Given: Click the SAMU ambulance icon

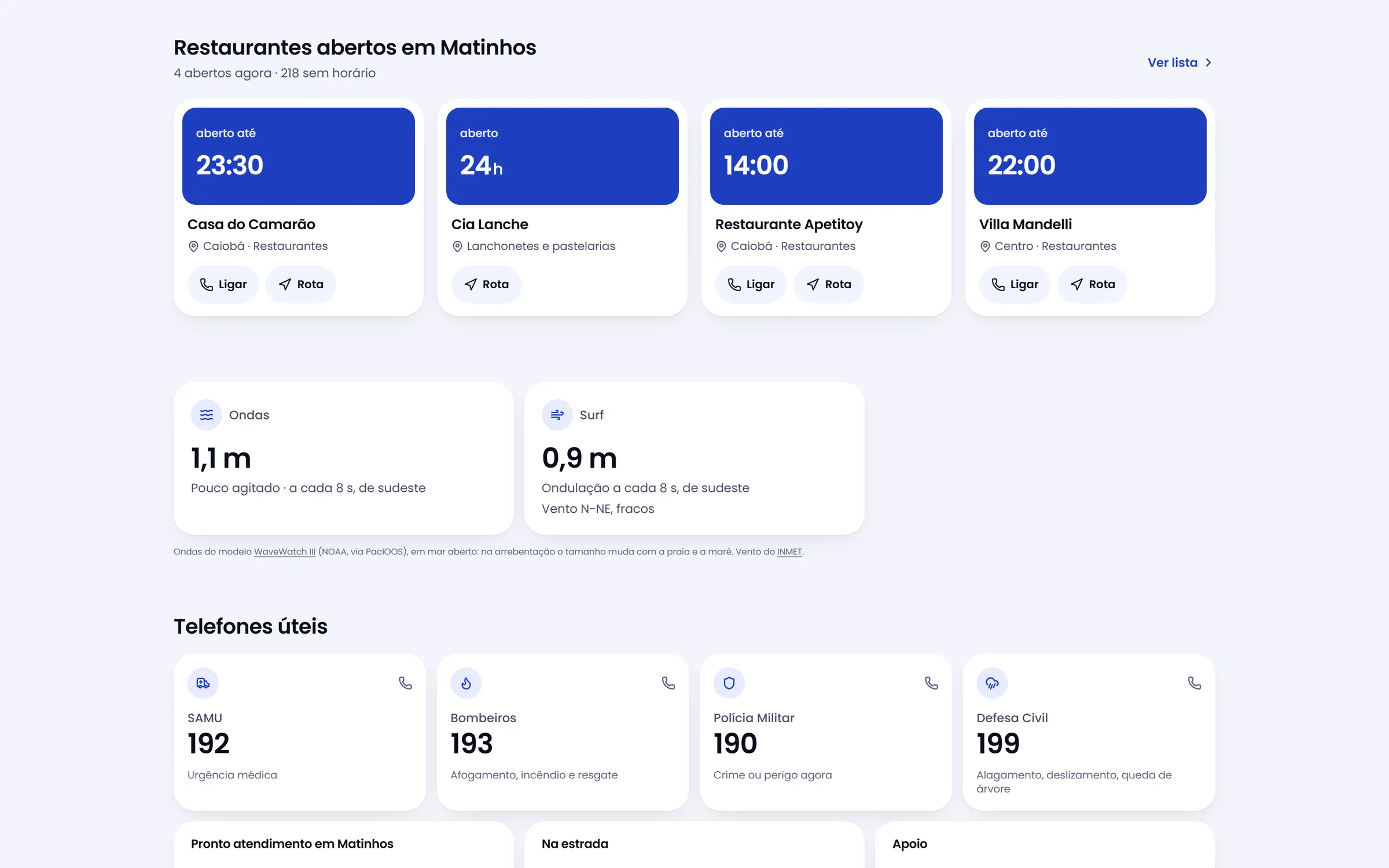Looking at the screenshot, I should (x=203, y=683).
